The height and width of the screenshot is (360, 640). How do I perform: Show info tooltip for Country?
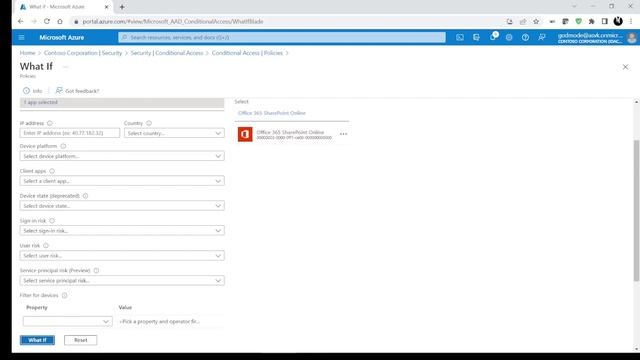pyautogui.click(x=149, y=123)
